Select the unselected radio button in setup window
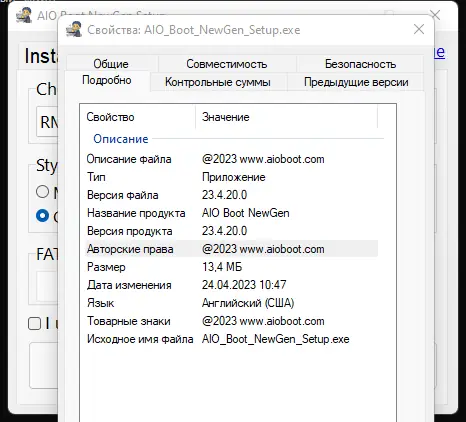Image resolution: width=466 pixels, height=422 pixels. pos(42,192)
